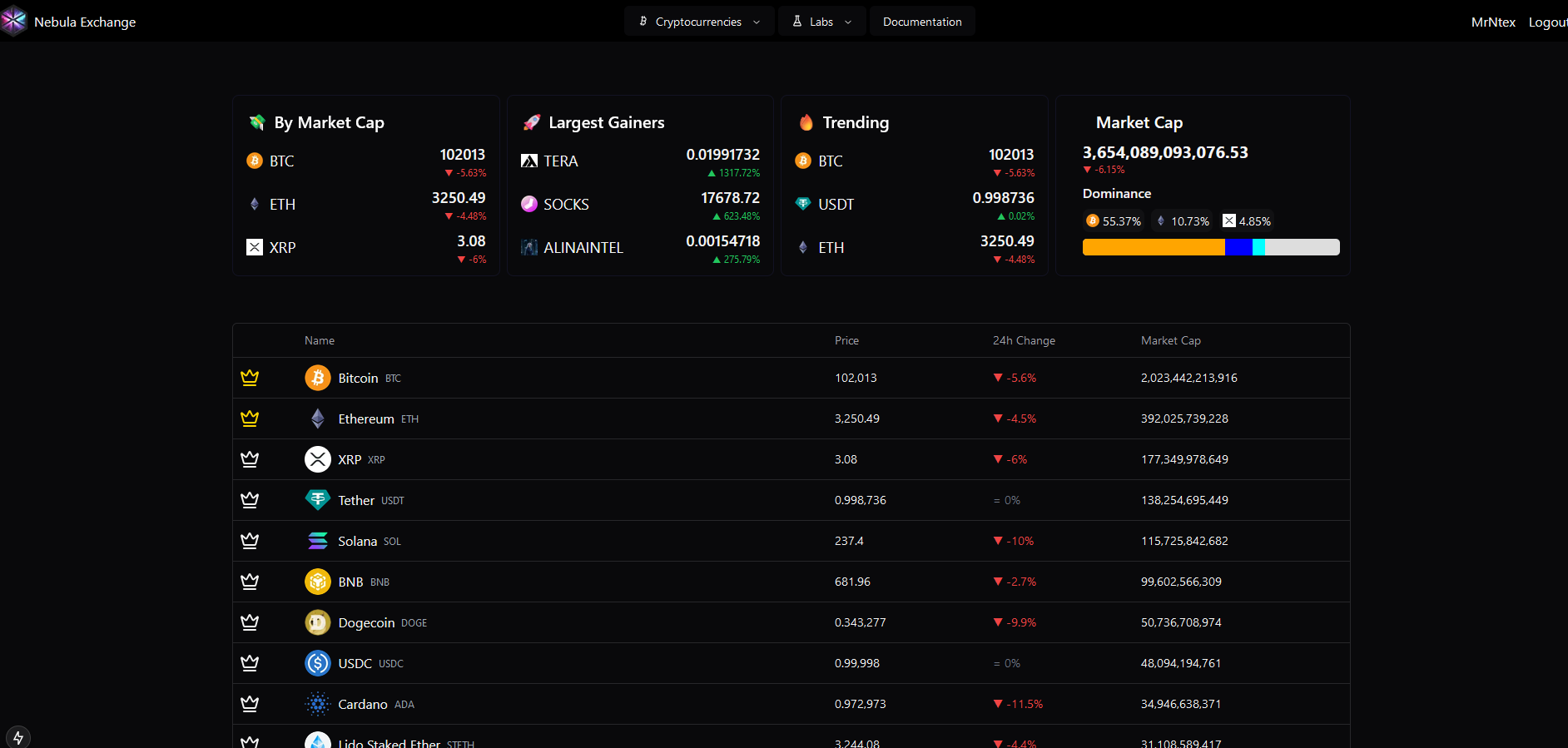The image size is (1568, 748).
Task: Click the Tether coin icon in table
Action: click(x=318, y=500)
